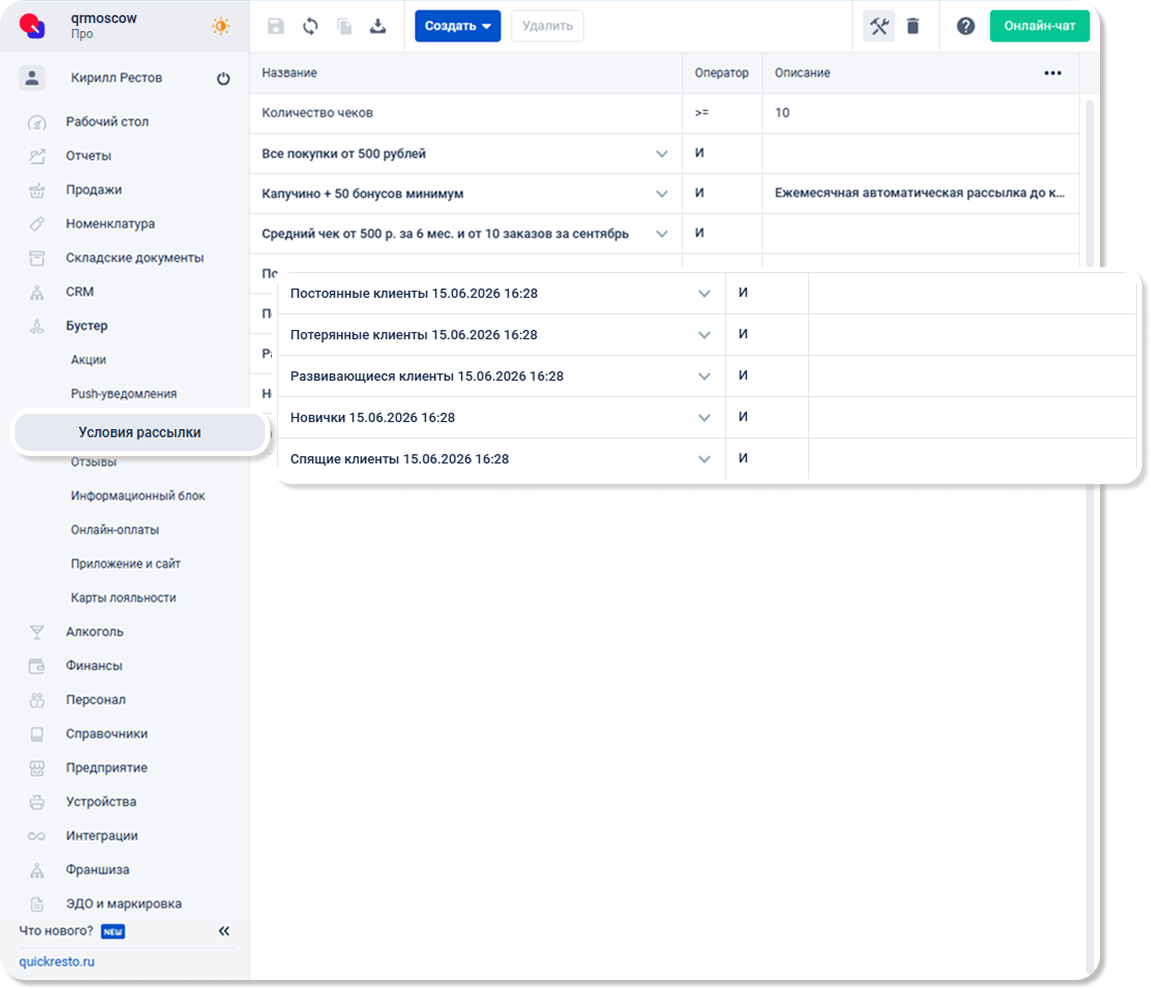1151x989 pixels.
Task: Expand Потерянные клиенты row chevron
Action: click(x=704, y=335)
